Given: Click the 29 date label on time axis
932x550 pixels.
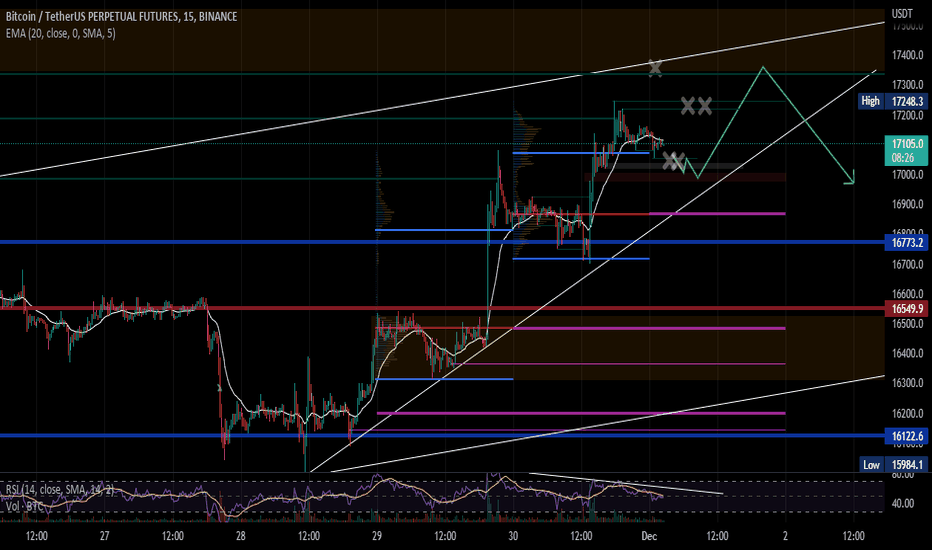Looking at the screenshot, I should click(377, 536).
